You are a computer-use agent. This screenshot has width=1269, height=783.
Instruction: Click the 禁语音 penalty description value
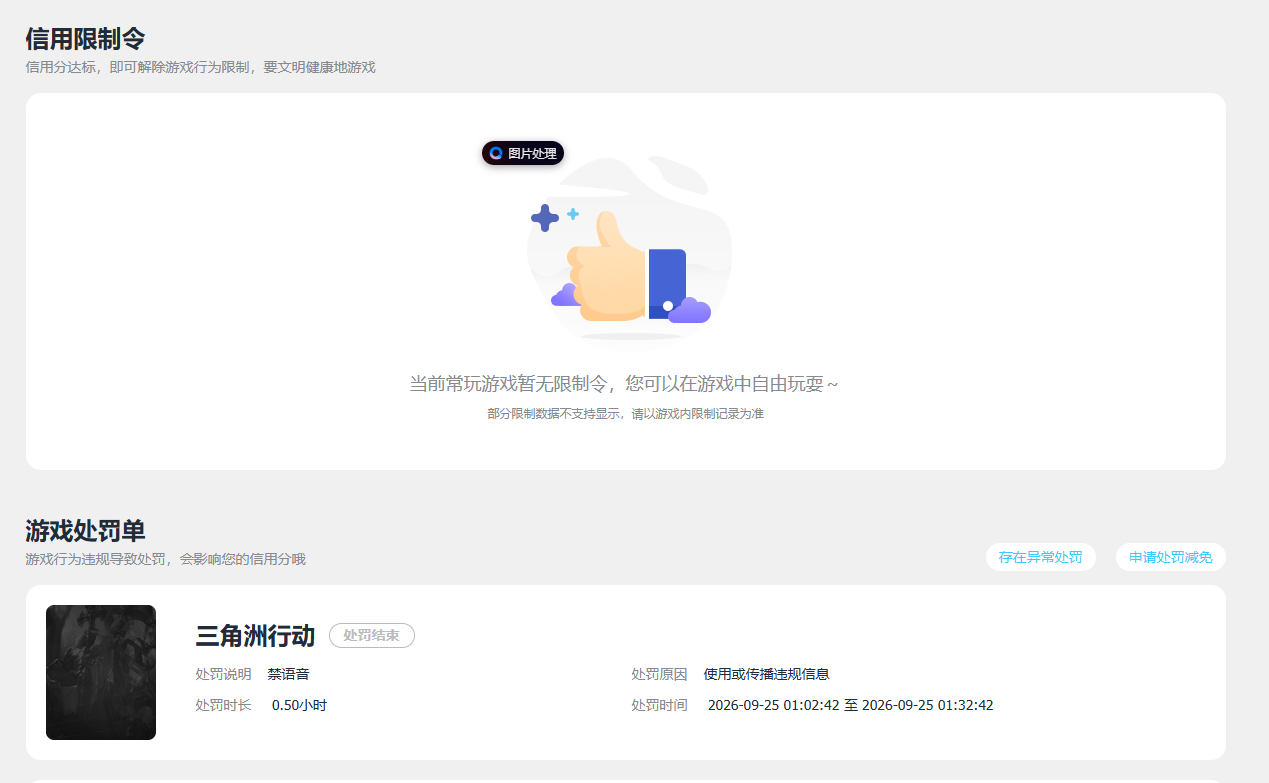(x=288, y=674)
